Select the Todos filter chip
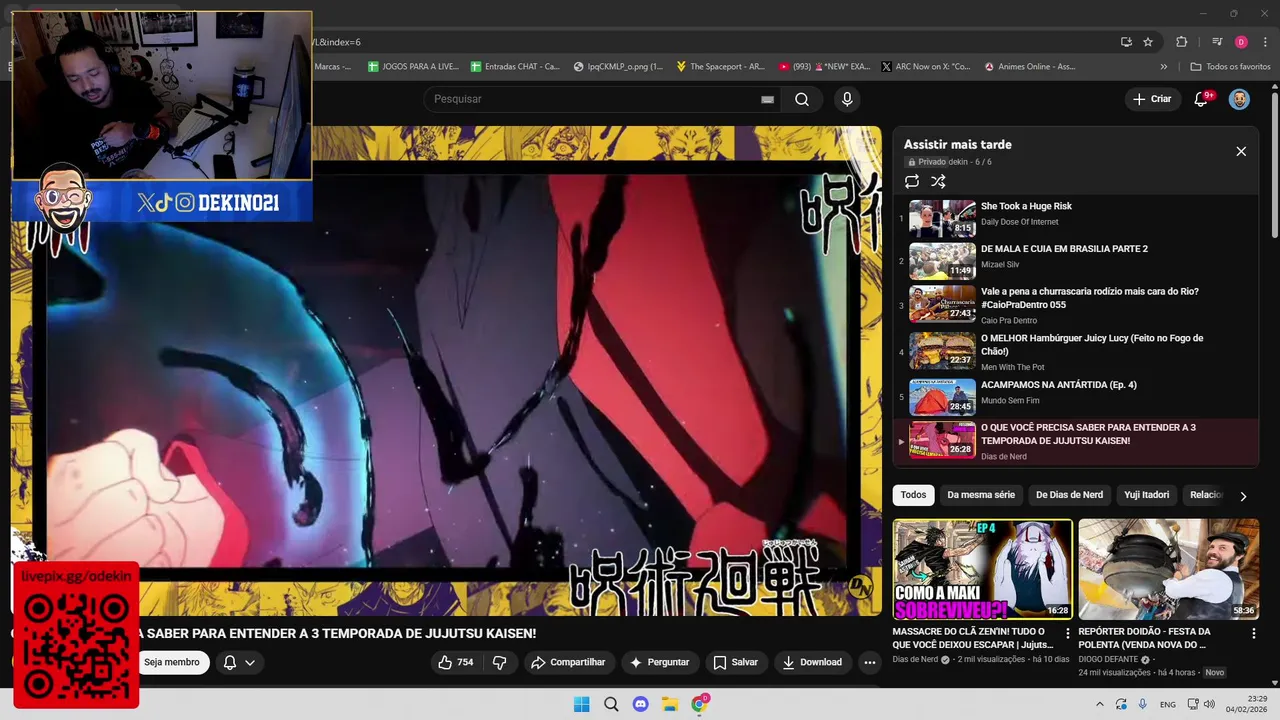This screenshot has height=720, width=1280. point(913,495)
